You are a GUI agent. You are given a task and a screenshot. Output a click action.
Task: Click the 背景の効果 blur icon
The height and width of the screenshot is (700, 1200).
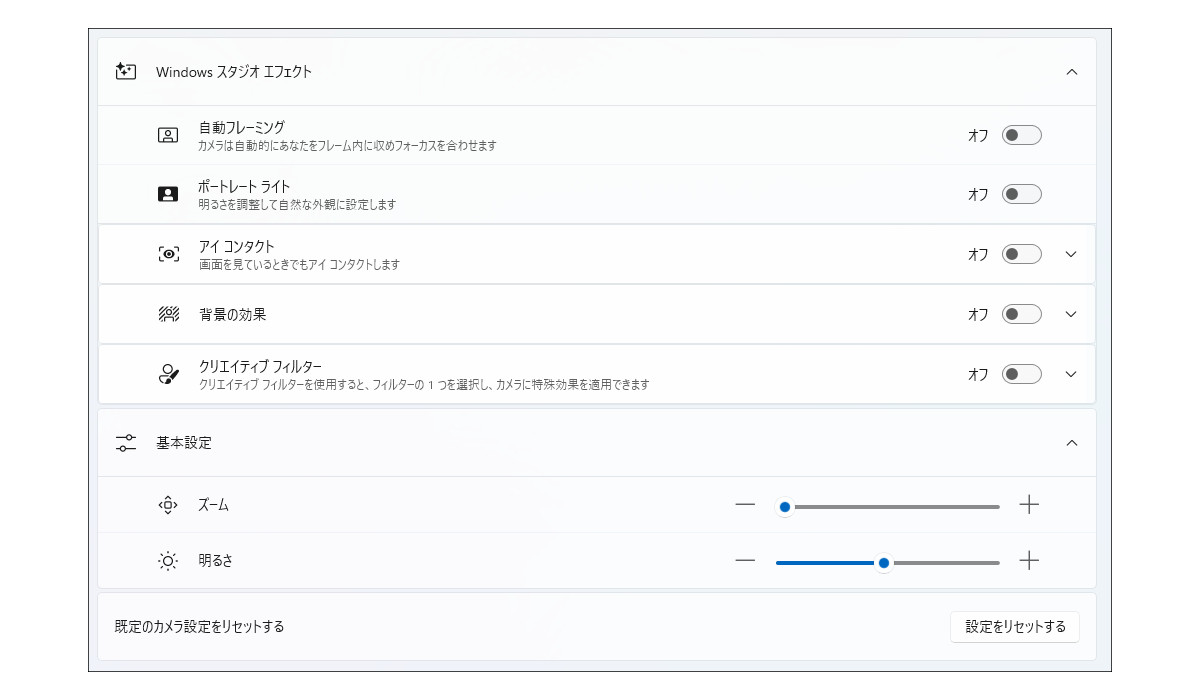[x=167, y=313]
